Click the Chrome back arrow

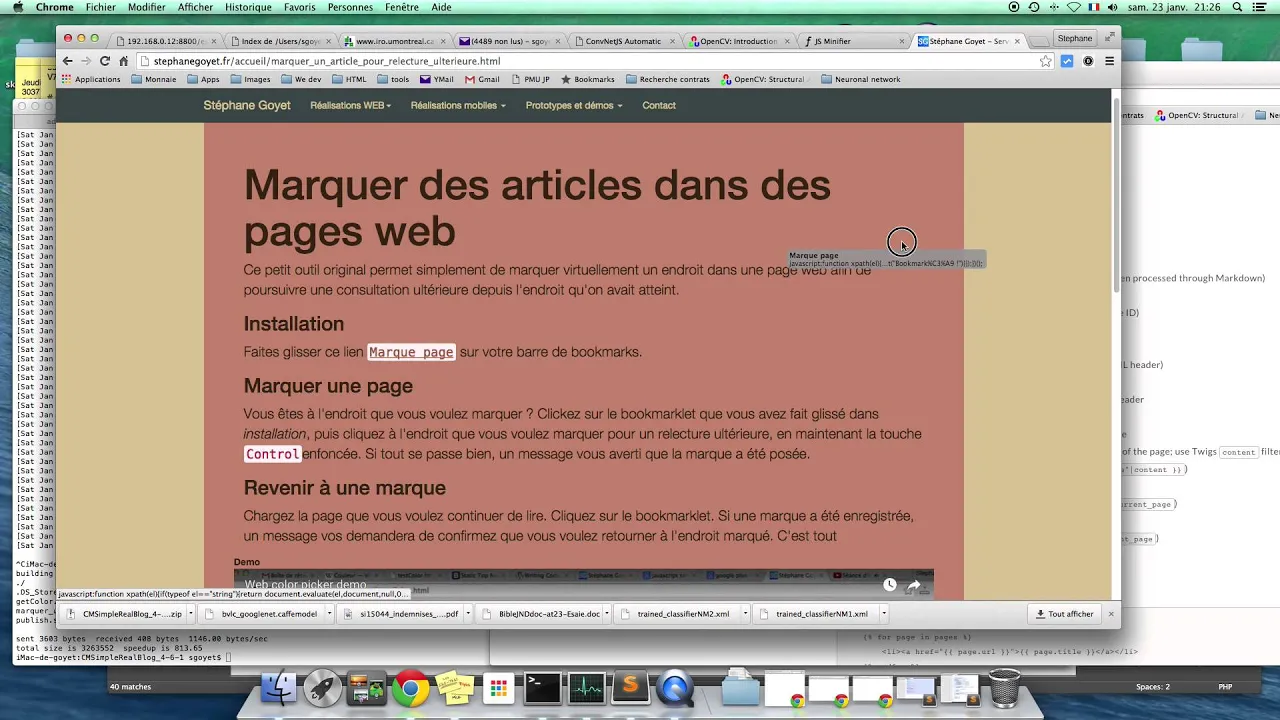[x=68, y=61]
